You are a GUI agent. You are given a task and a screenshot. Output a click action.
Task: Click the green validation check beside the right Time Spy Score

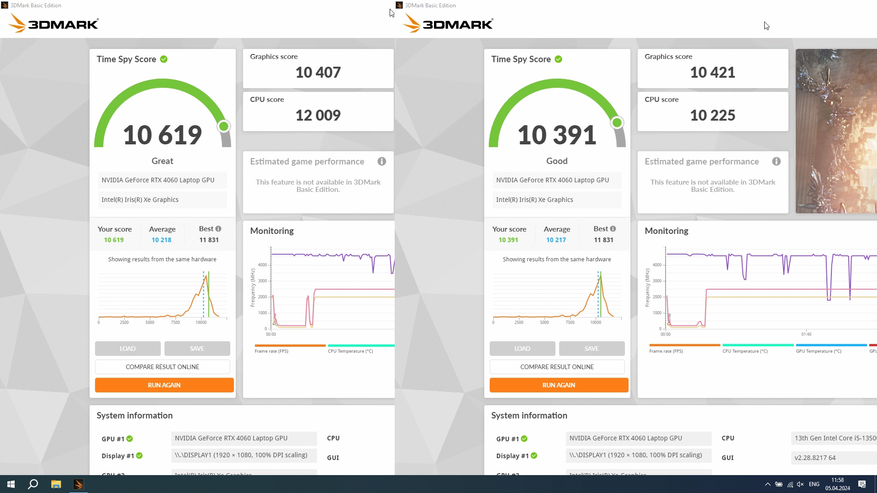(558, 59)
